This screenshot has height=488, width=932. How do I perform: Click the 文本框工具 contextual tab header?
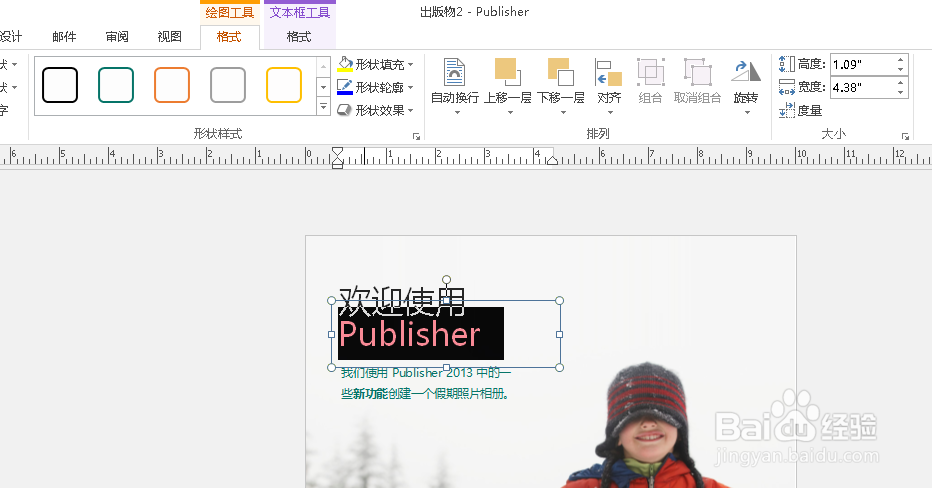[x=300, y=12]
